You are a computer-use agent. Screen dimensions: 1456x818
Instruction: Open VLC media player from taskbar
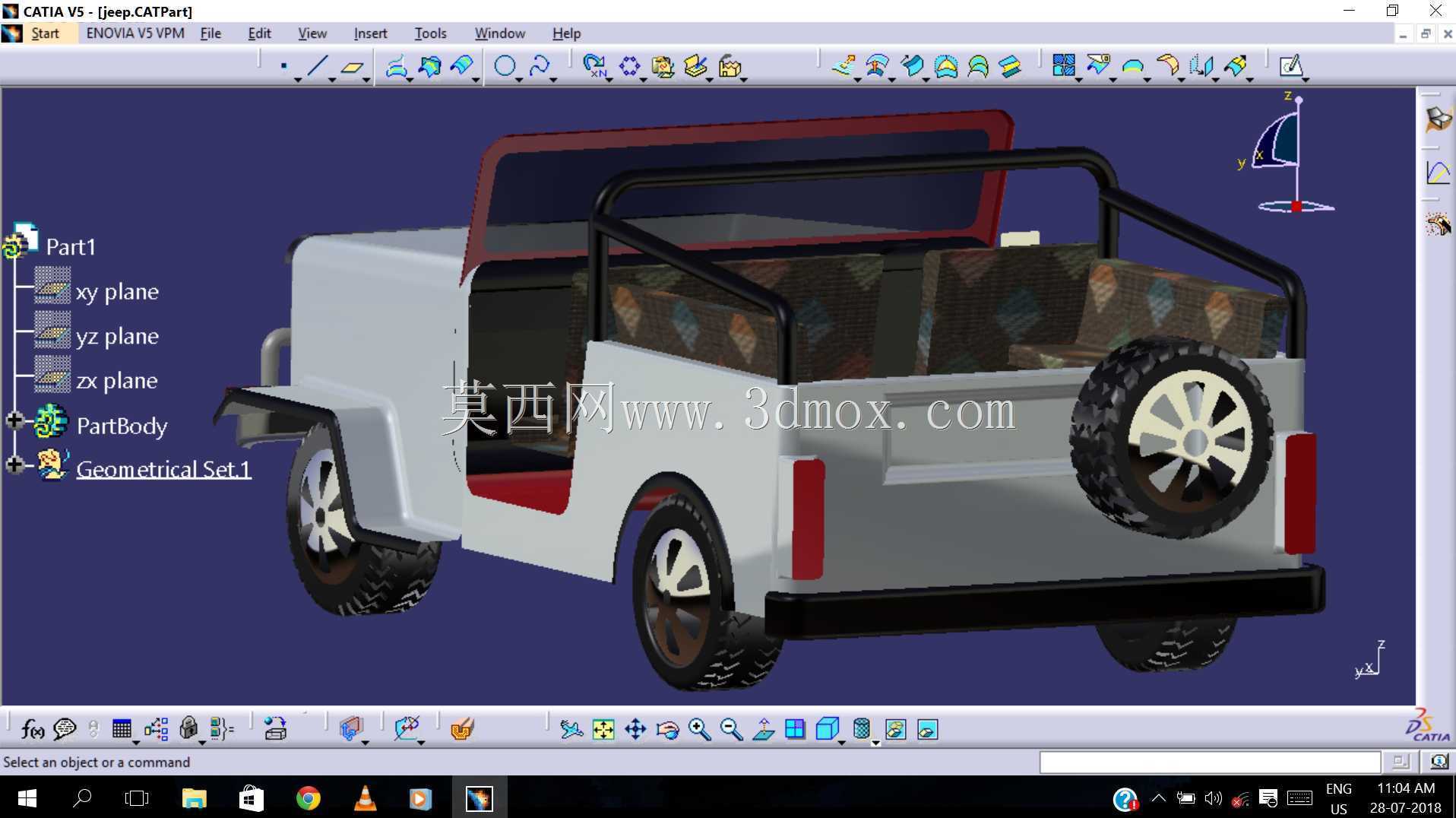(x=365, y=798)
